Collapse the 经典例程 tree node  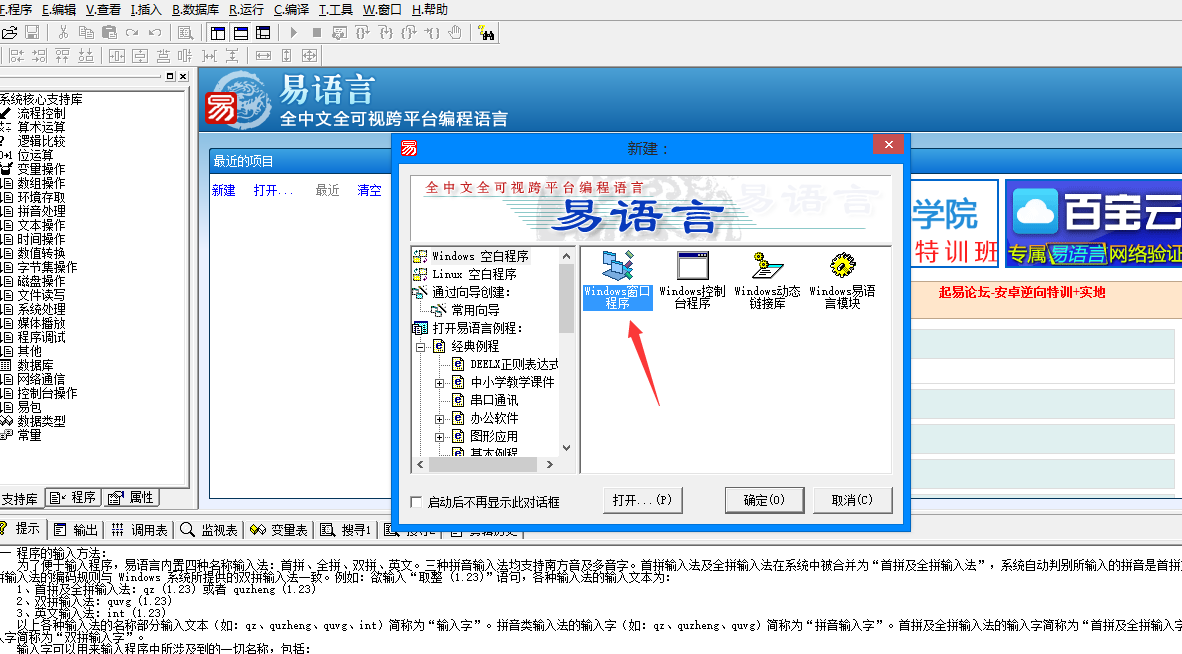(x=421, y=347)
